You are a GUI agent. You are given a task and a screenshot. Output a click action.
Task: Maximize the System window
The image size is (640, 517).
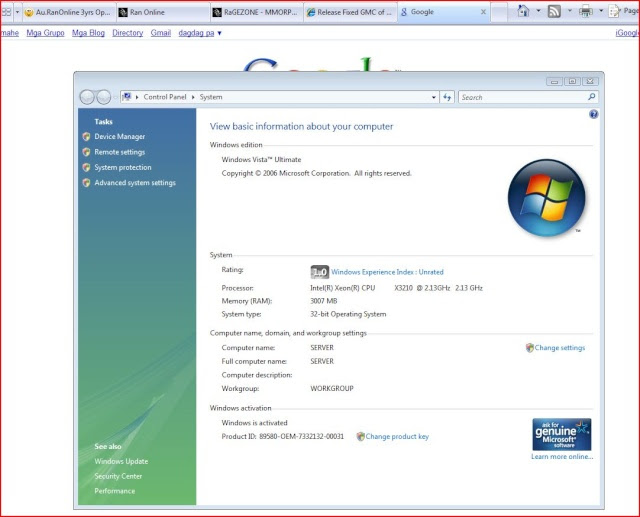(x=572, y=82)
